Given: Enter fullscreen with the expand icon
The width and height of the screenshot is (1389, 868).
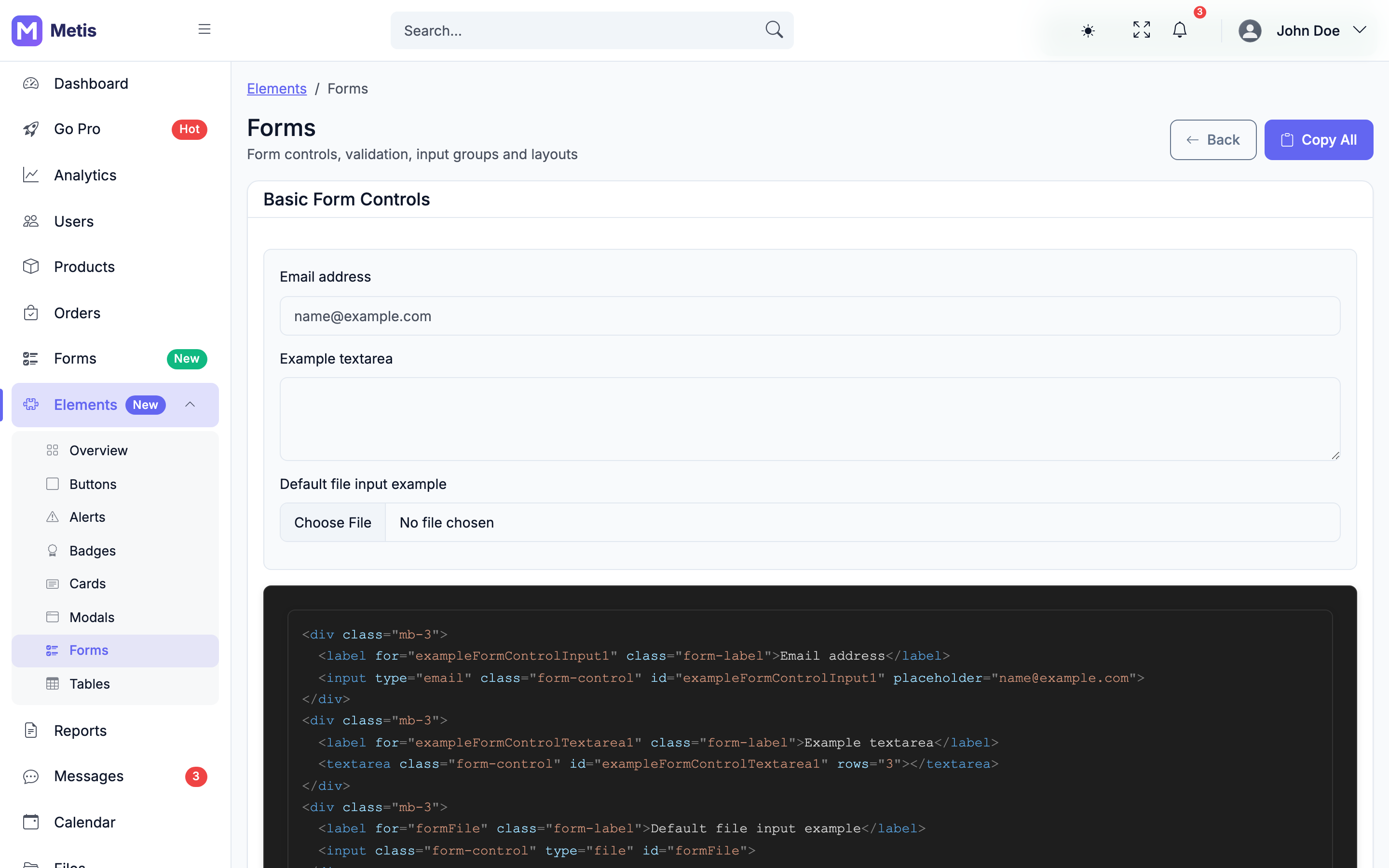Looking at the screenshot, I should point(1142,30).
